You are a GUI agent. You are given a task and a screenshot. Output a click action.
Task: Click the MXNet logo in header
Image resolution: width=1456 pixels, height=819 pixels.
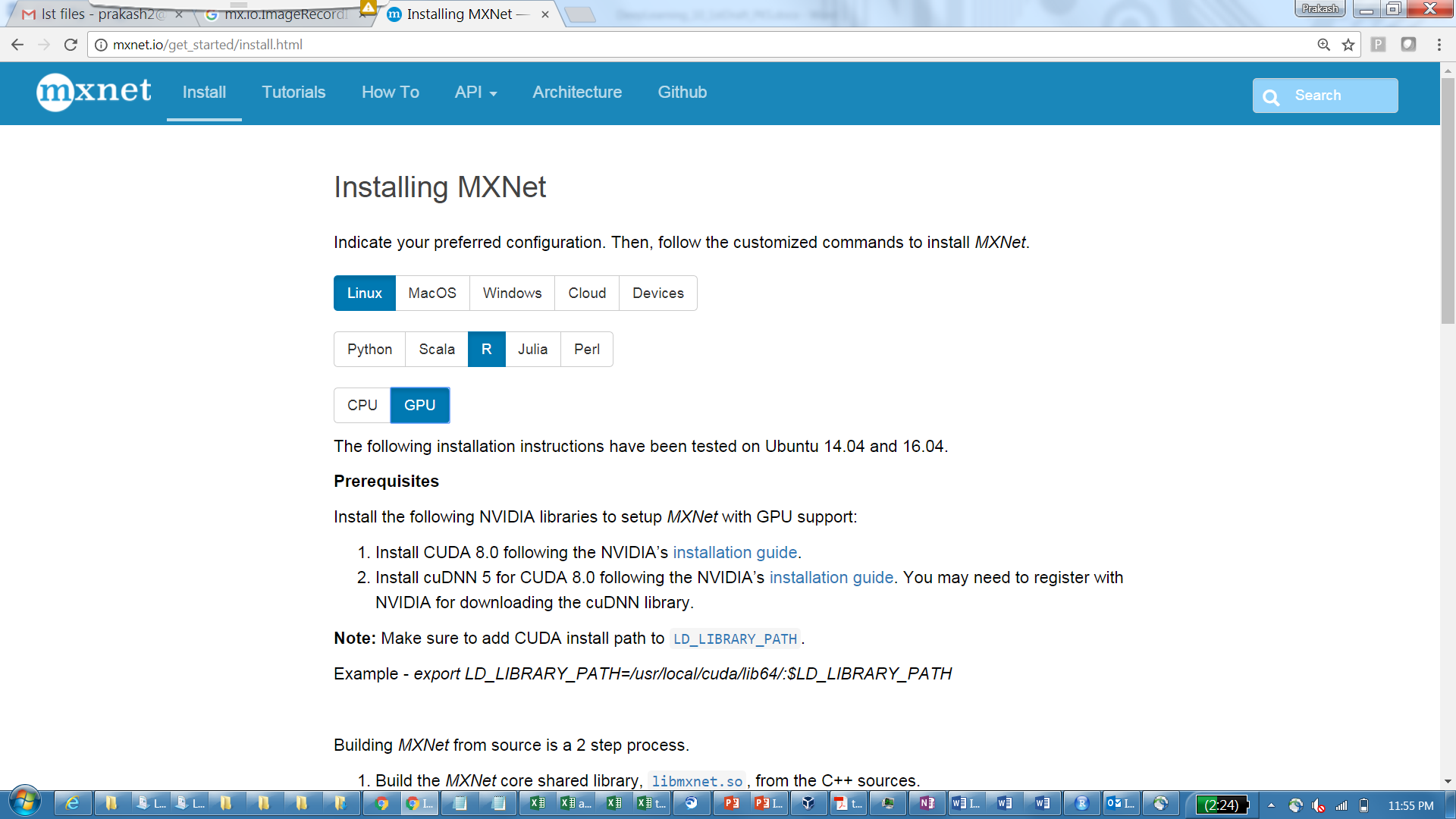(93, 92)
